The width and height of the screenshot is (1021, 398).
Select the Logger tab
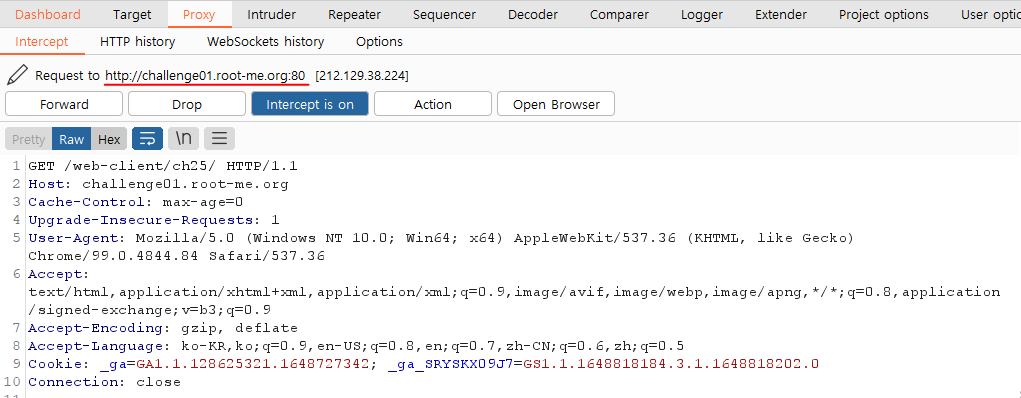pos(702,14)
